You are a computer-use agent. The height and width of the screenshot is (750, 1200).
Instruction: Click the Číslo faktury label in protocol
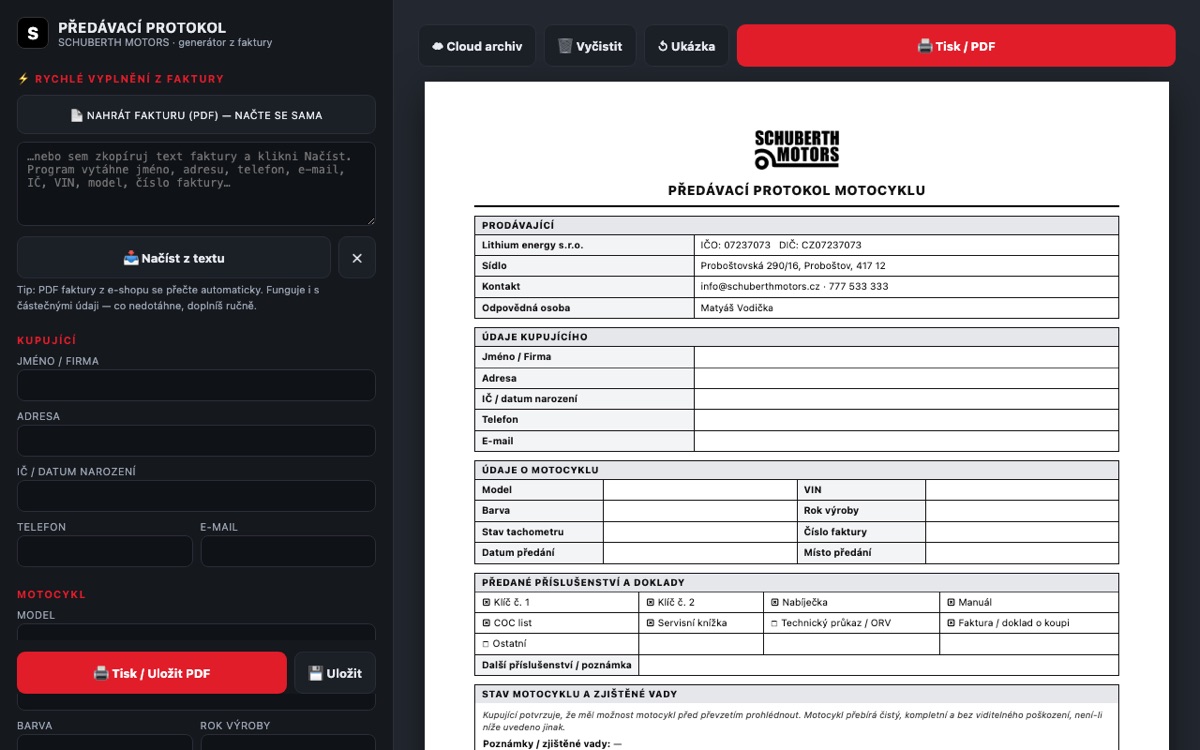(835, 532)
